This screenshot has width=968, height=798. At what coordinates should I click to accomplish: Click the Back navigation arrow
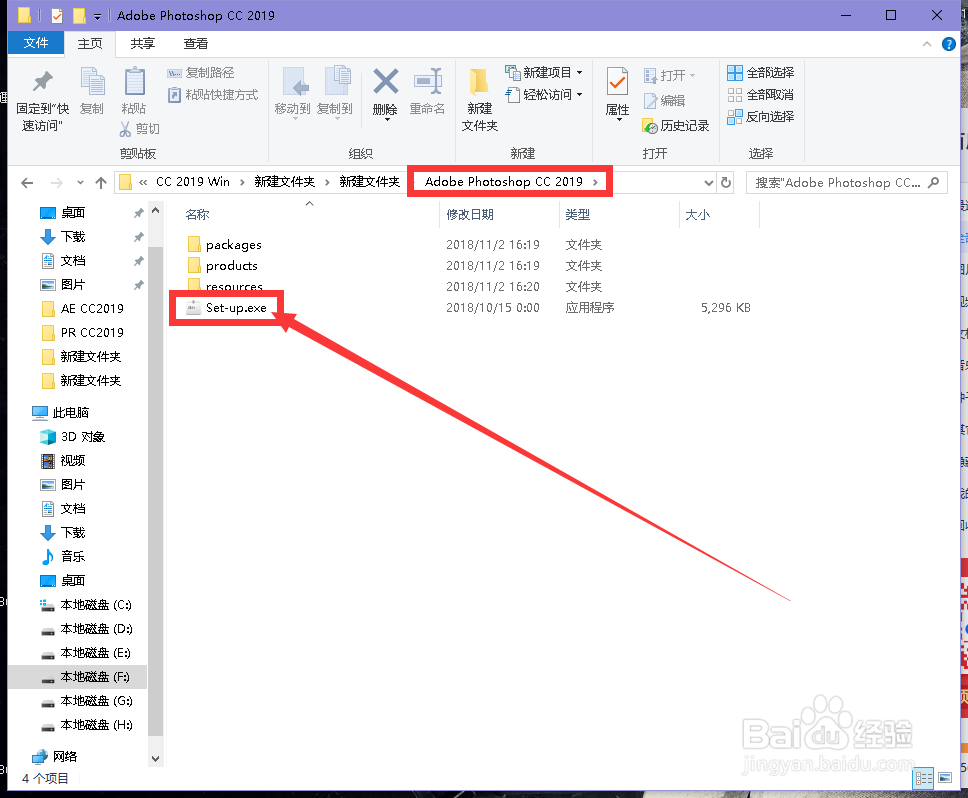tap(27, 183)
